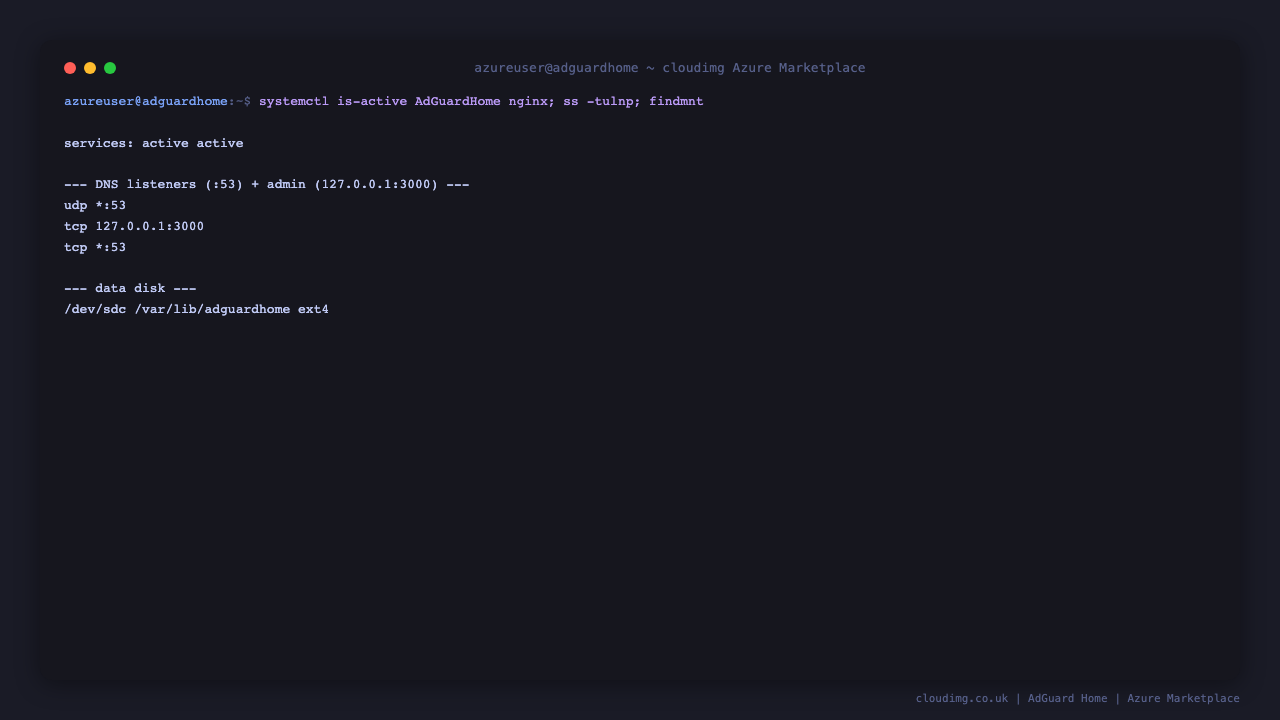Click the yellow minimize window dot
The height and width of the screenshot is (720, 1280).
[90, 68]
